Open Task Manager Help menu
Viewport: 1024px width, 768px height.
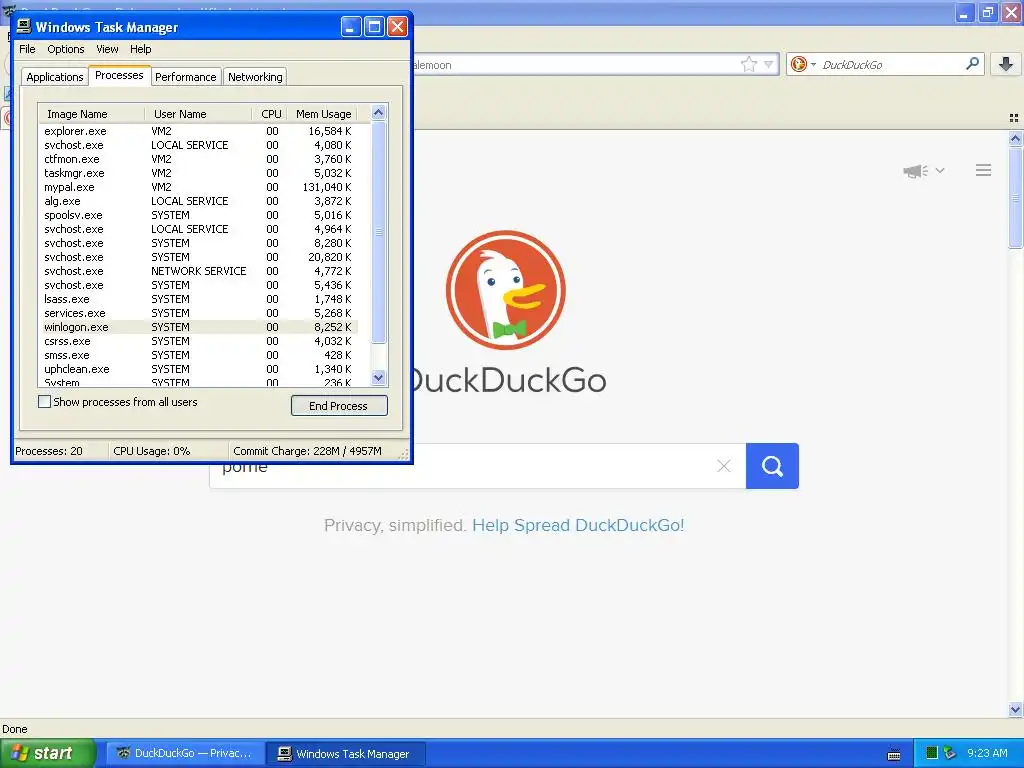coord(140,49)
